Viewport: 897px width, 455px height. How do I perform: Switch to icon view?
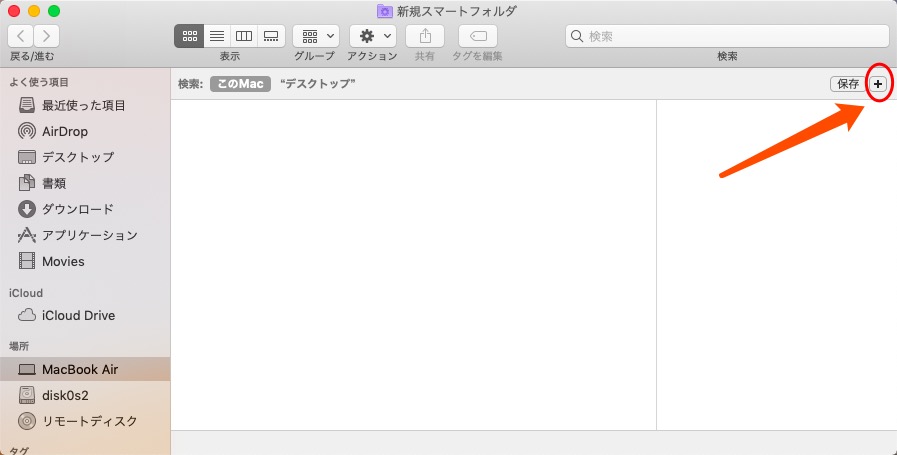click(x=189, y=36)
